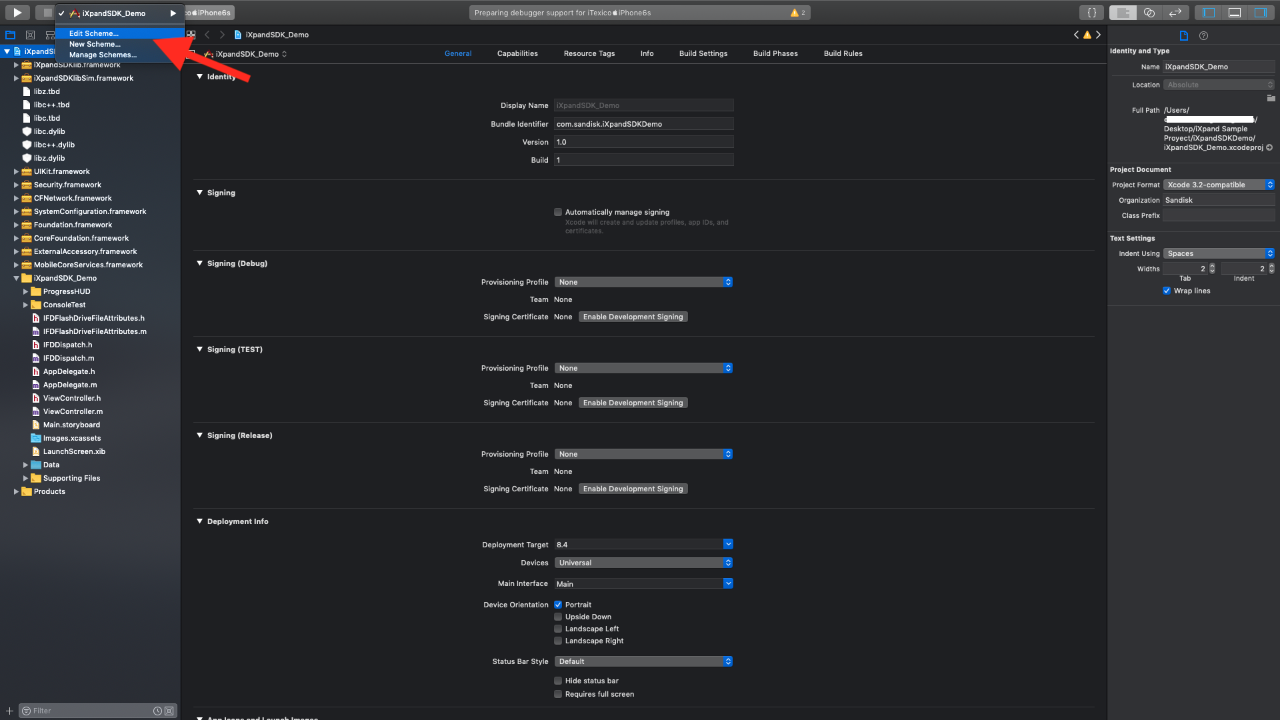The image size is (1280, 720).
Task: Open the Source Control navigator
Action: (30, 35)
